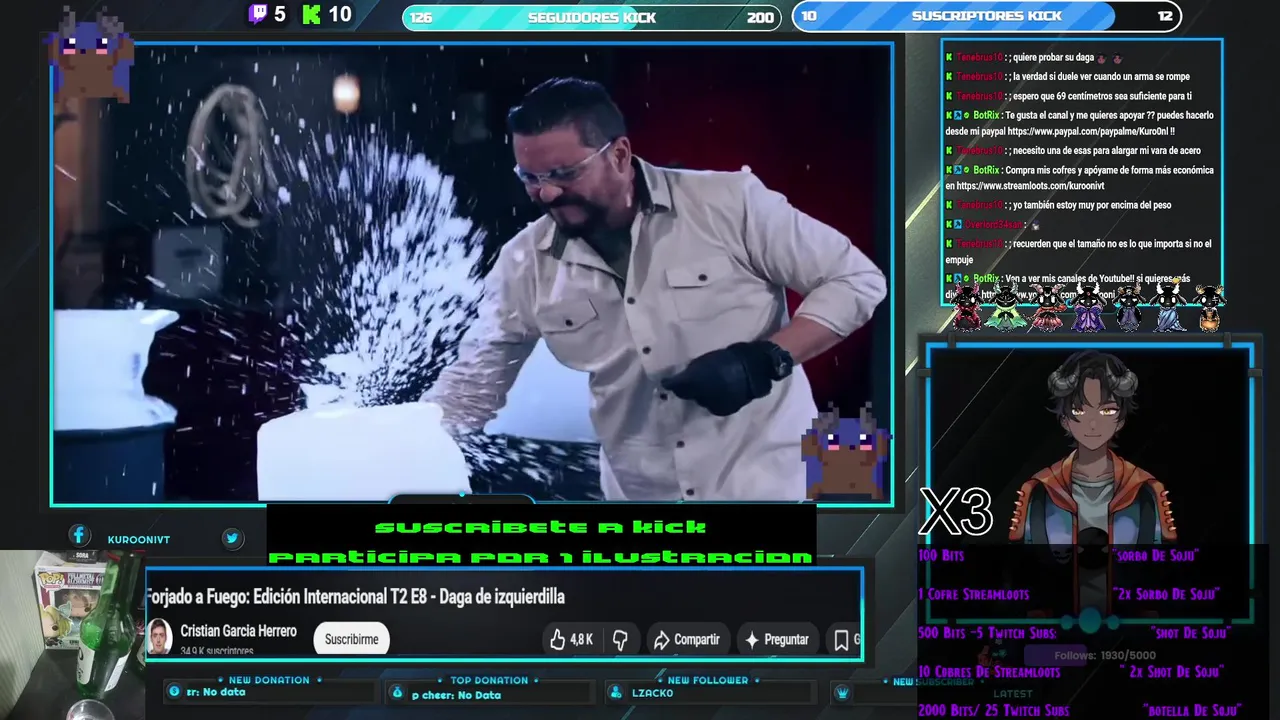Click the '2000 Bits/ 25 Twitch Subs' line
Screen dimensions: 1280x720
point(993,711)
